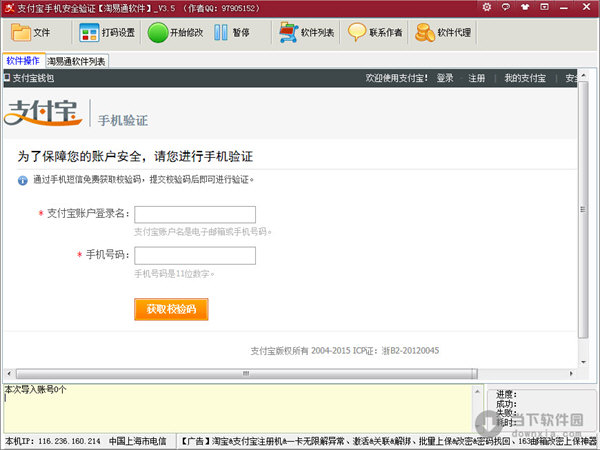This screenshot has width=600, height=450.
Task: Click the orange 获取校验码 button
Action: coord(171,309)
